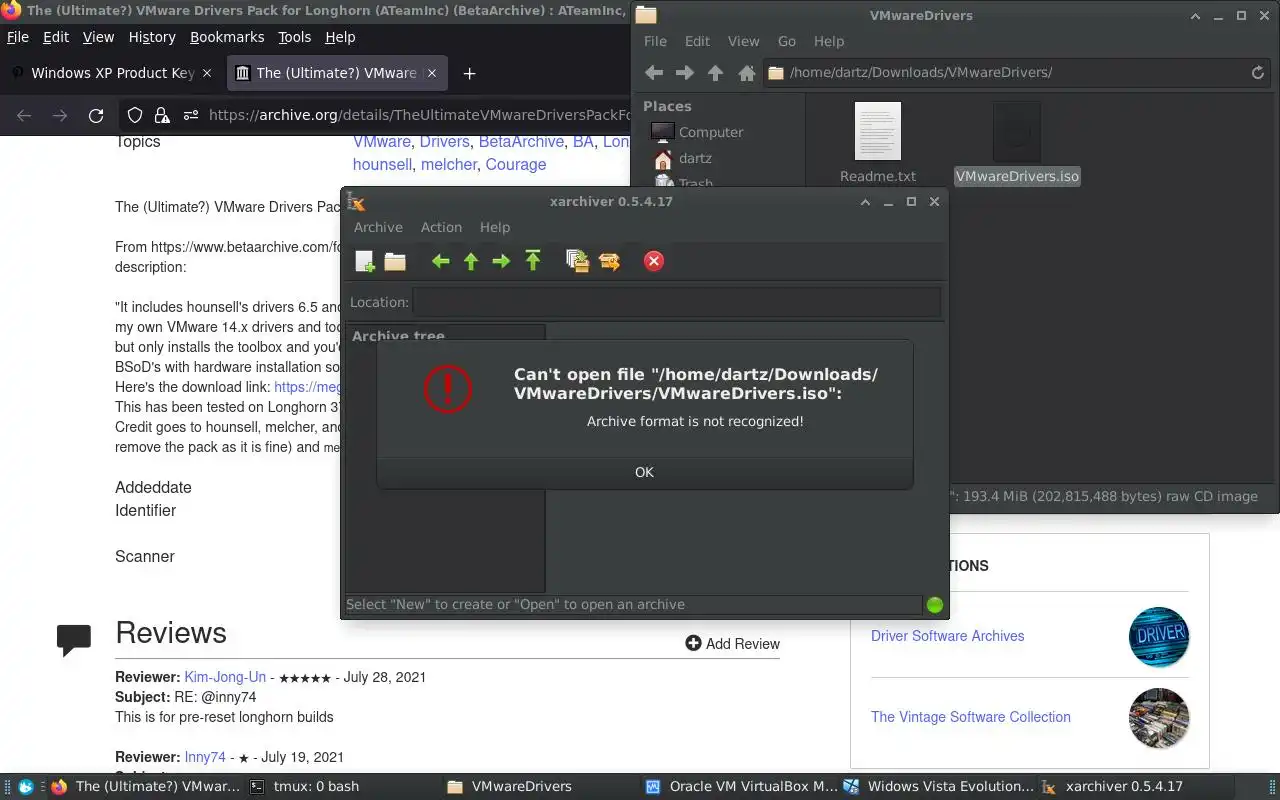Open Firefox History menu
Viewport: 1280px width, 800px height.
[152, 37]
